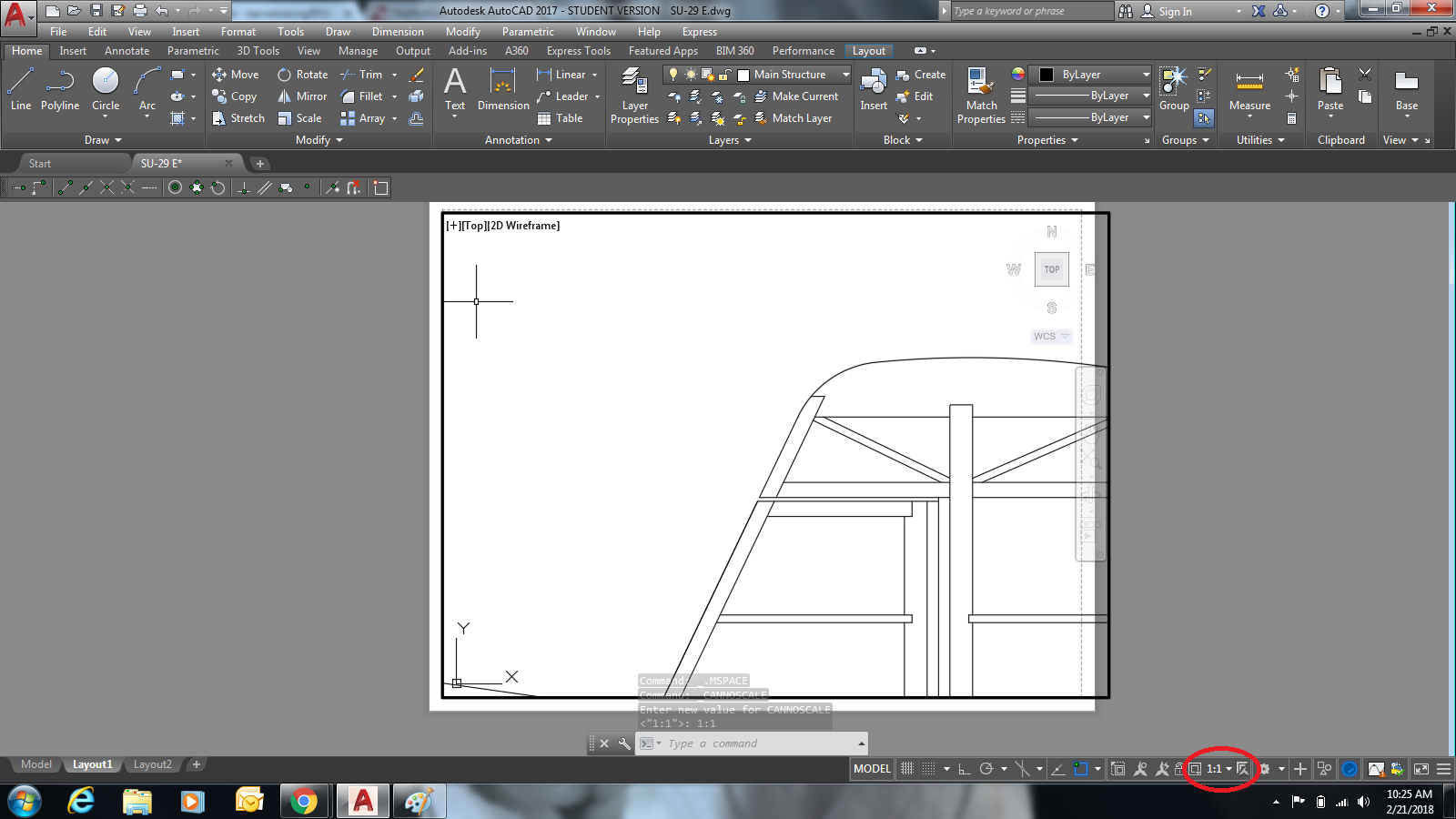1456x819 pixels.
Task: Click the Insert block icon
Action: [874, 89]
